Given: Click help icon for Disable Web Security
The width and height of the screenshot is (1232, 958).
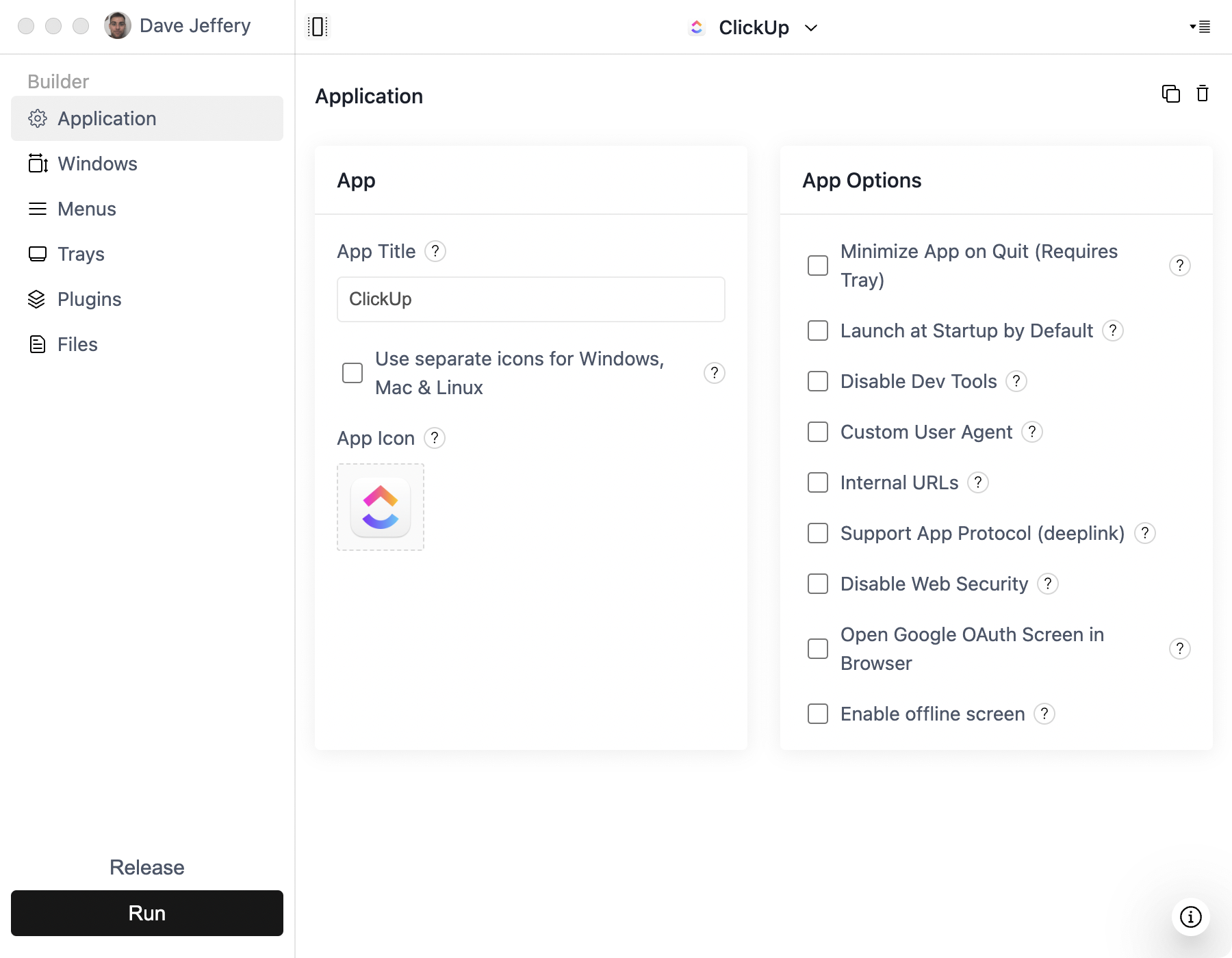Looking at the screenshot, I should tap(1048, 584).
